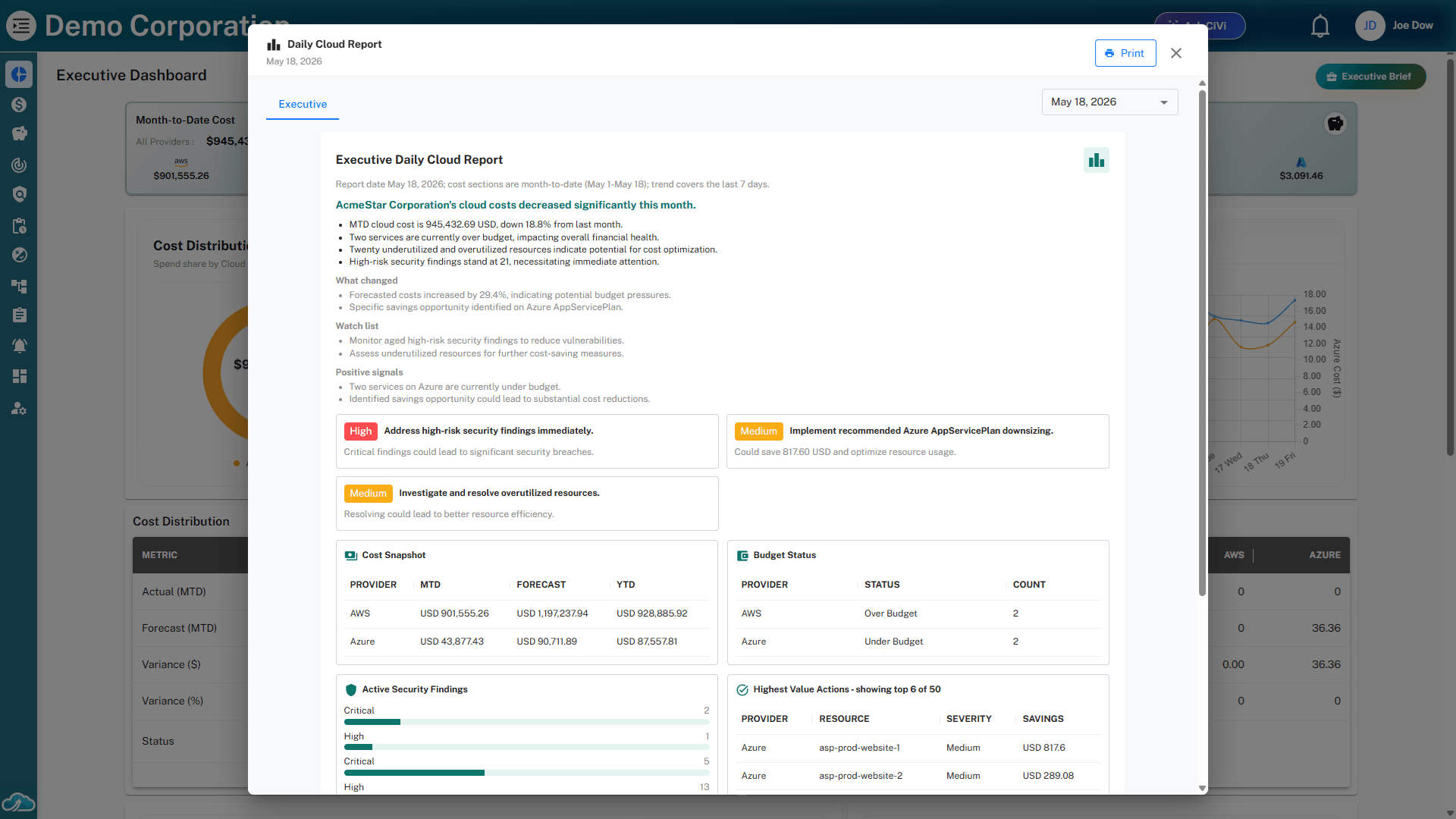Image resolution: width=1456 pixels, height=819 pixels.
Task: Click the Critical findings bar showing 5
Action: 526,773
